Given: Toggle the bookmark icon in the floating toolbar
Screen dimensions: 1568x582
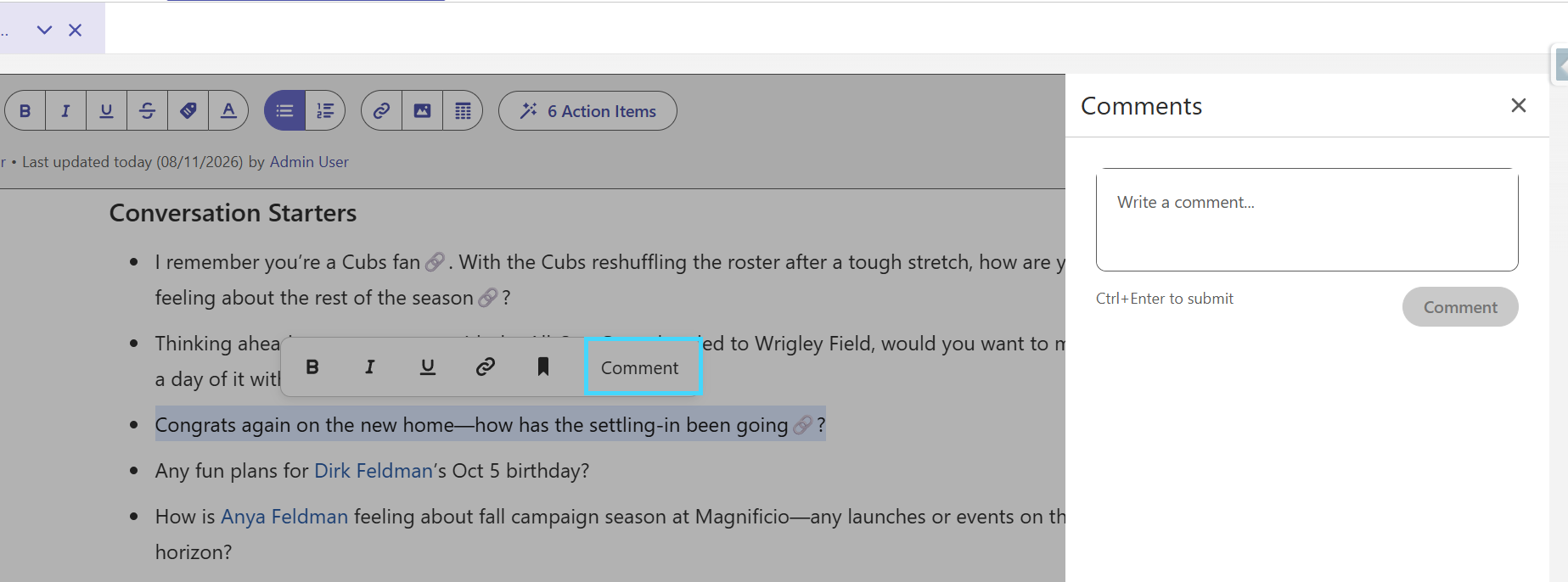Looking at the screenshot, I should coord(543,367).
